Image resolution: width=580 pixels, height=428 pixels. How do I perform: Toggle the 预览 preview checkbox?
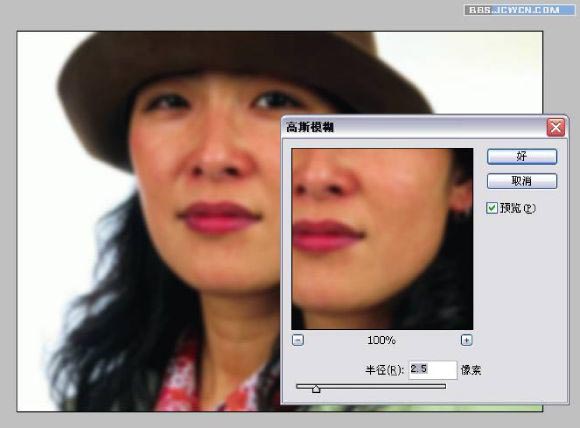coord(492,208)
